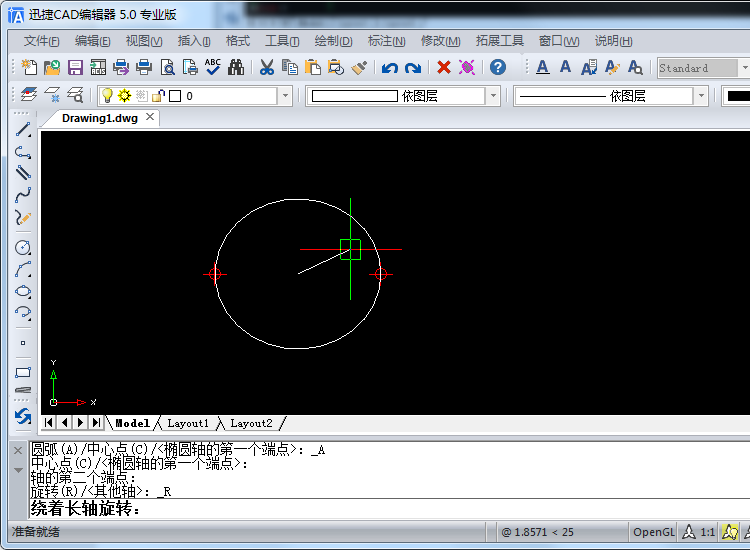Viewport: 750px width, 550px height.
Task: Click the Save floppy disk icon
Action: click(75, 67)
